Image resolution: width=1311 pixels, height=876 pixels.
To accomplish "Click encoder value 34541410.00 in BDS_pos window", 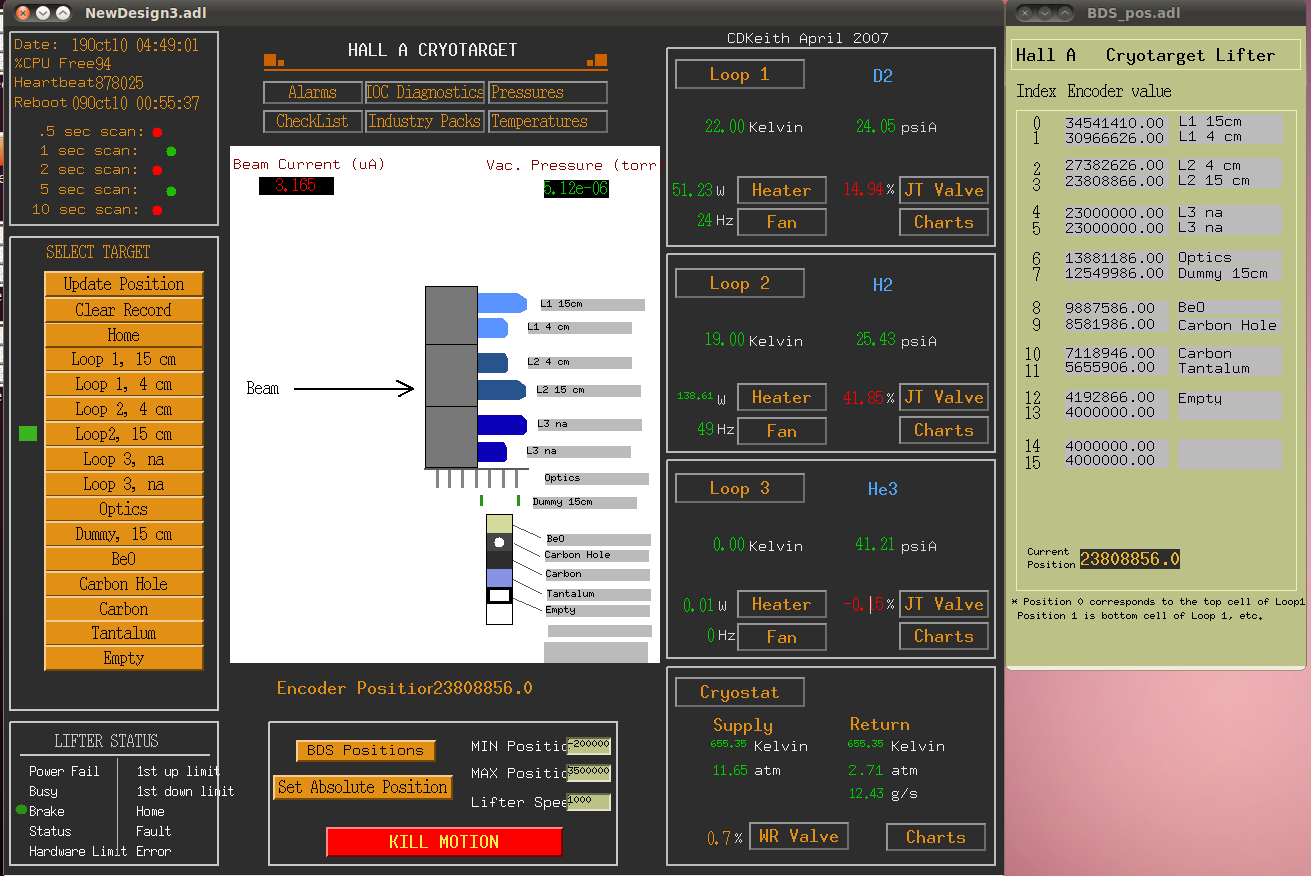I will click(1115, 122).
